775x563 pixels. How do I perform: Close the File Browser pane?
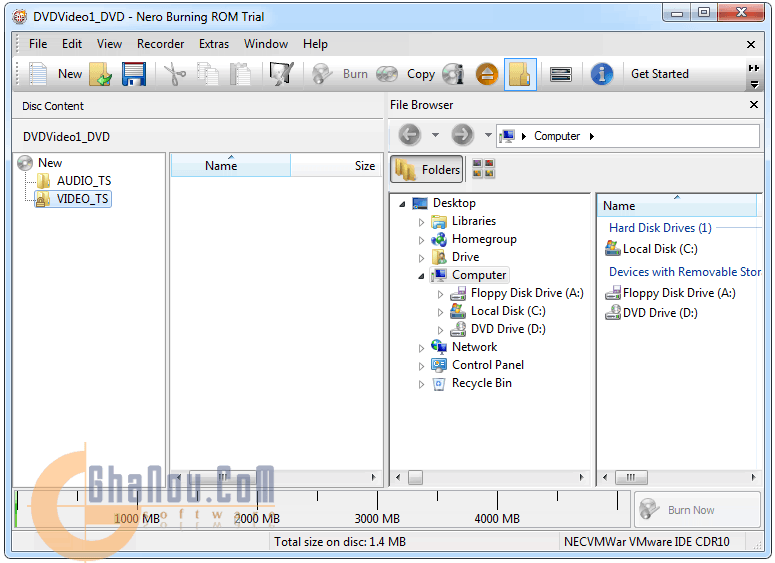(754, 105)
